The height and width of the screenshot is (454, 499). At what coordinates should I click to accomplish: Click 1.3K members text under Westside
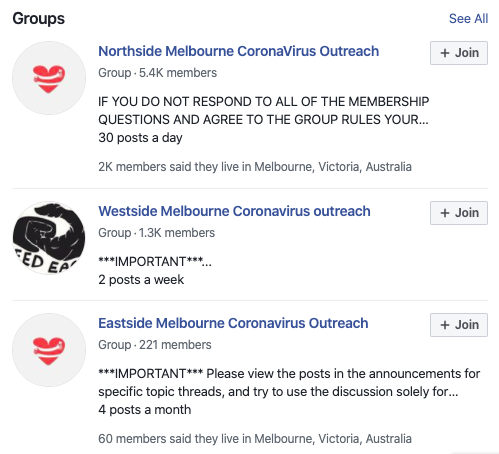click(x=177, y=233)
